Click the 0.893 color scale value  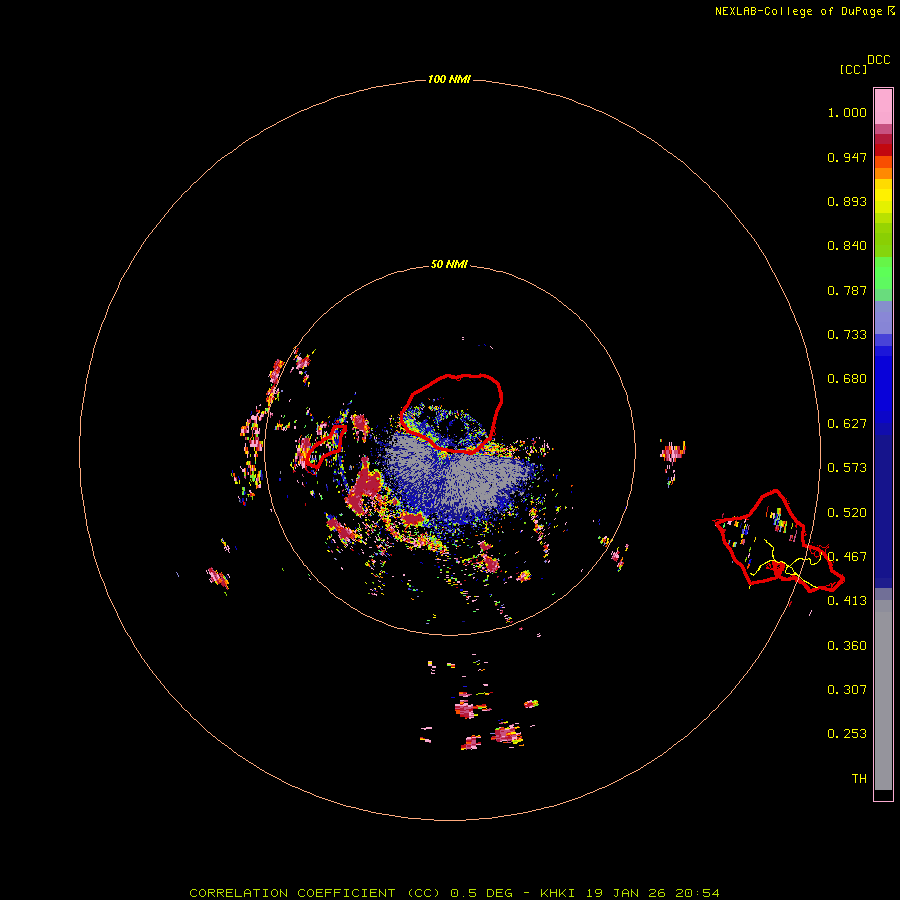pos(847,201)
